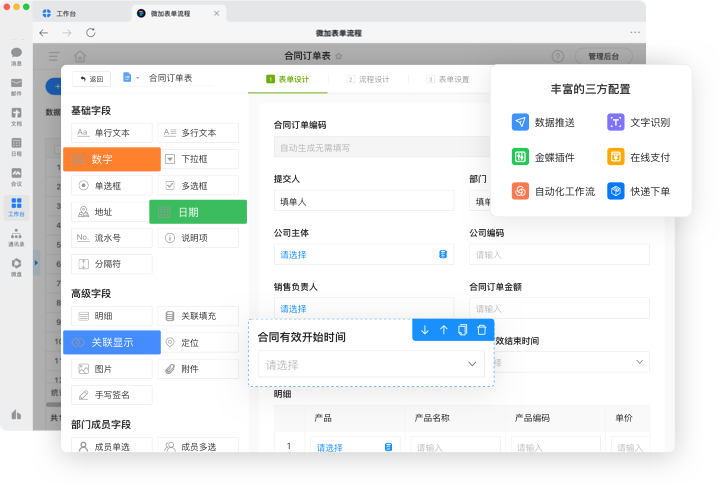Move field down with down arrow

tap(425, 330)
